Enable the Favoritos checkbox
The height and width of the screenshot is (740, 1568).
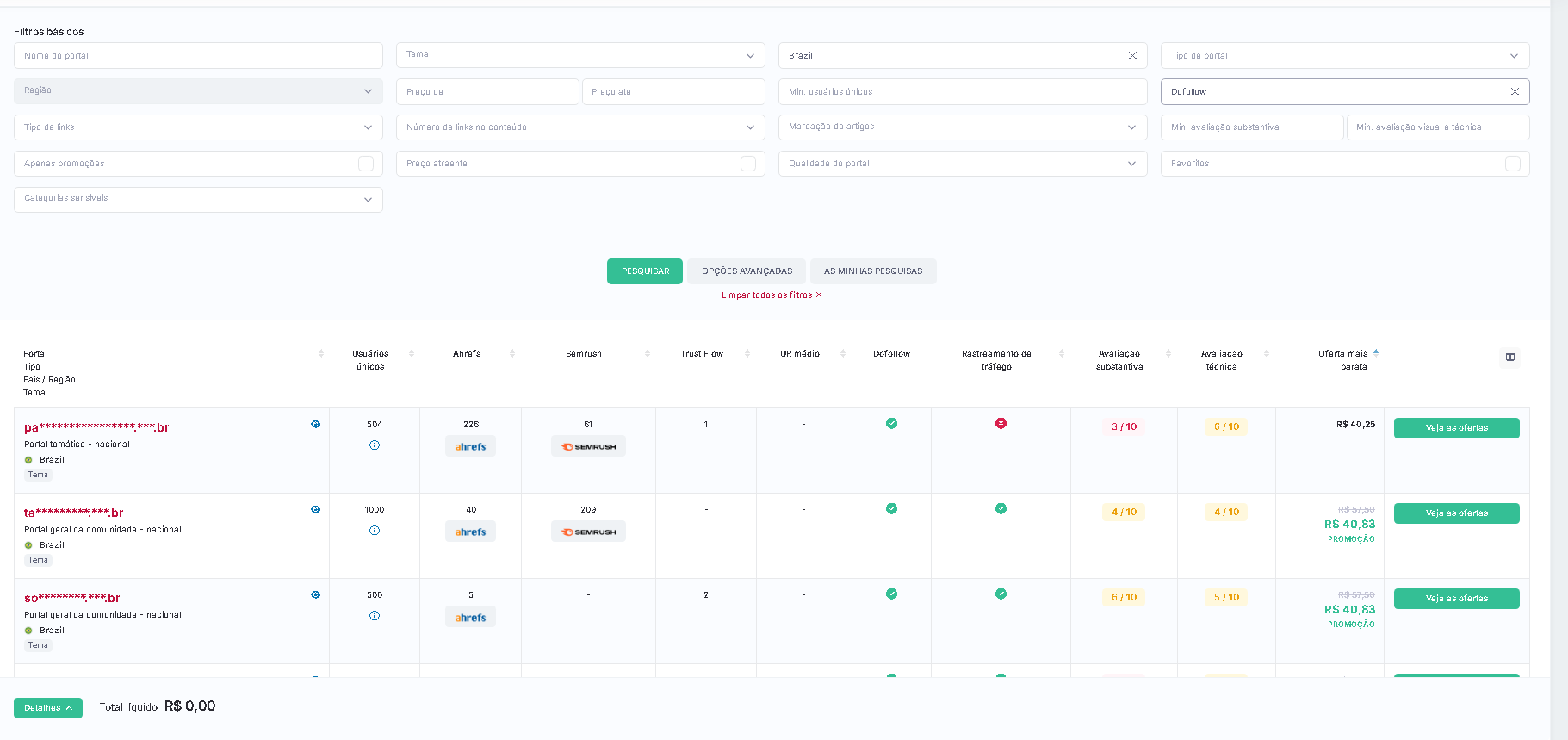point(1513,164)
